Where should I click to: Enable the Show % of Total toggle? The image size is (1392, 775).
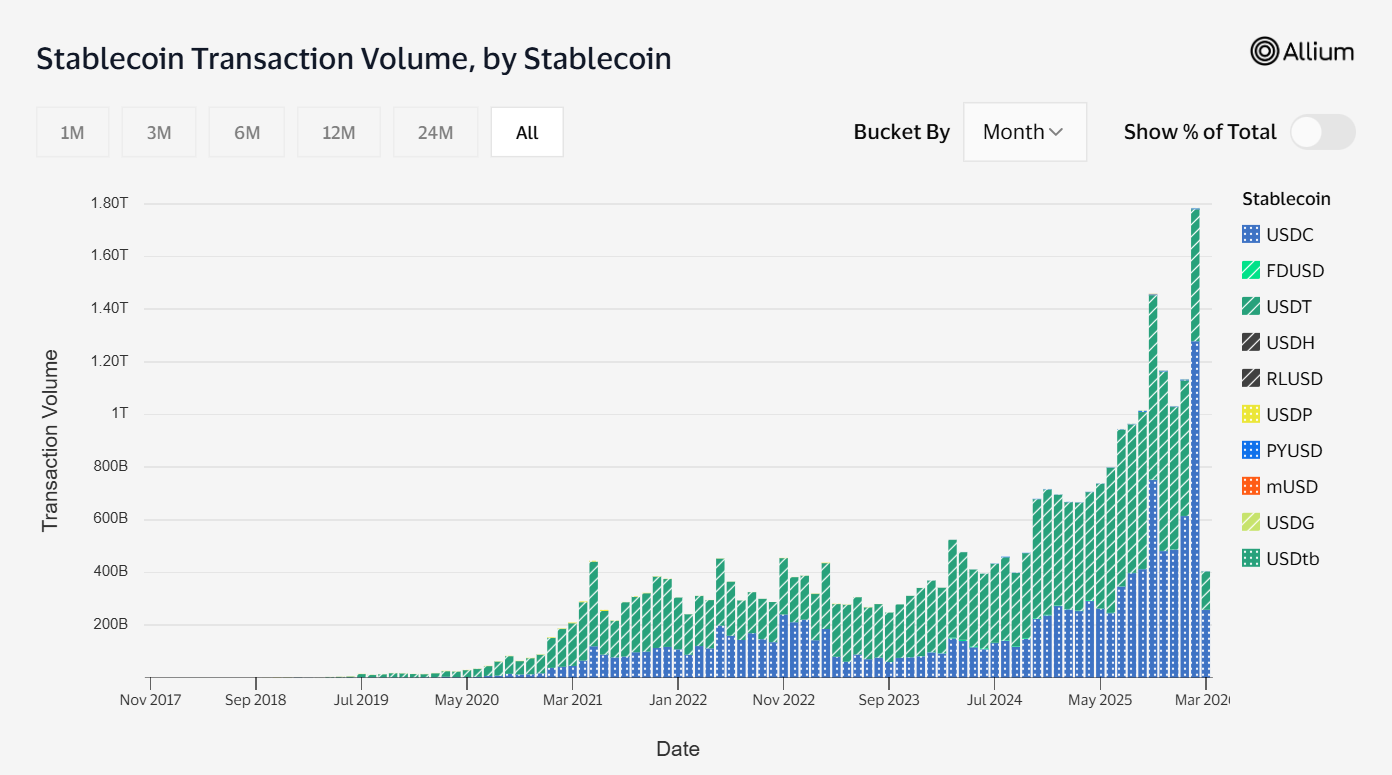[1322, 131]
